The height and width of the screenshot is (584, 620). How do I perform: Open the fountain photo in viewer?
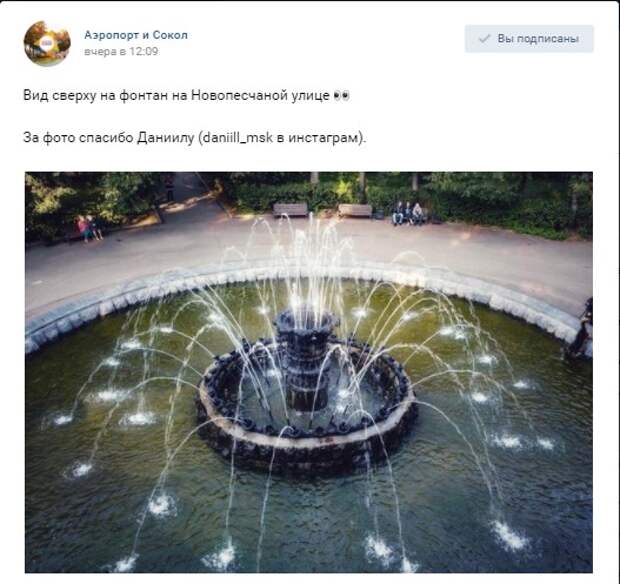point(308,372)
